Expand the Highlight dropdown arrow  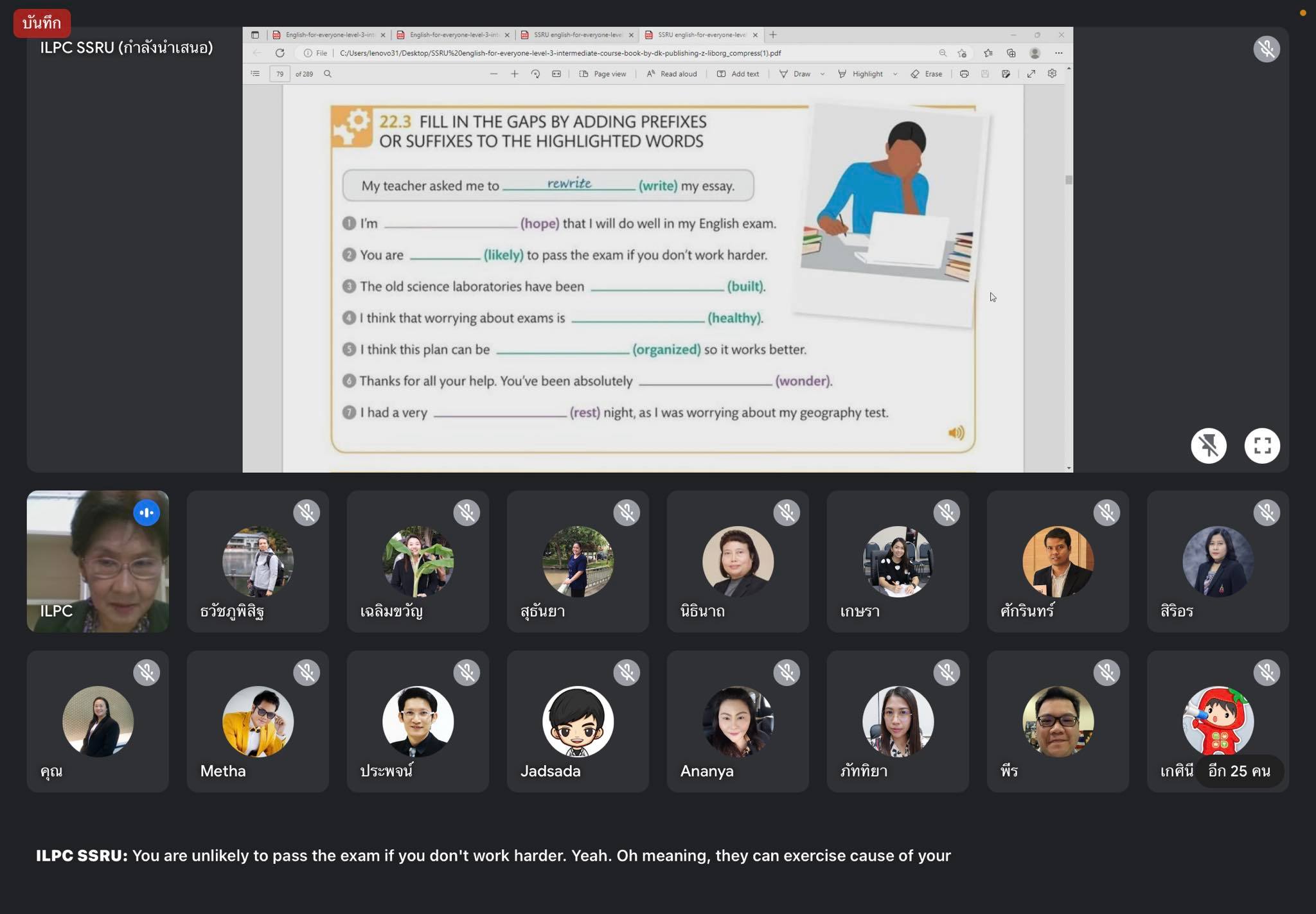tap(895, 74)
